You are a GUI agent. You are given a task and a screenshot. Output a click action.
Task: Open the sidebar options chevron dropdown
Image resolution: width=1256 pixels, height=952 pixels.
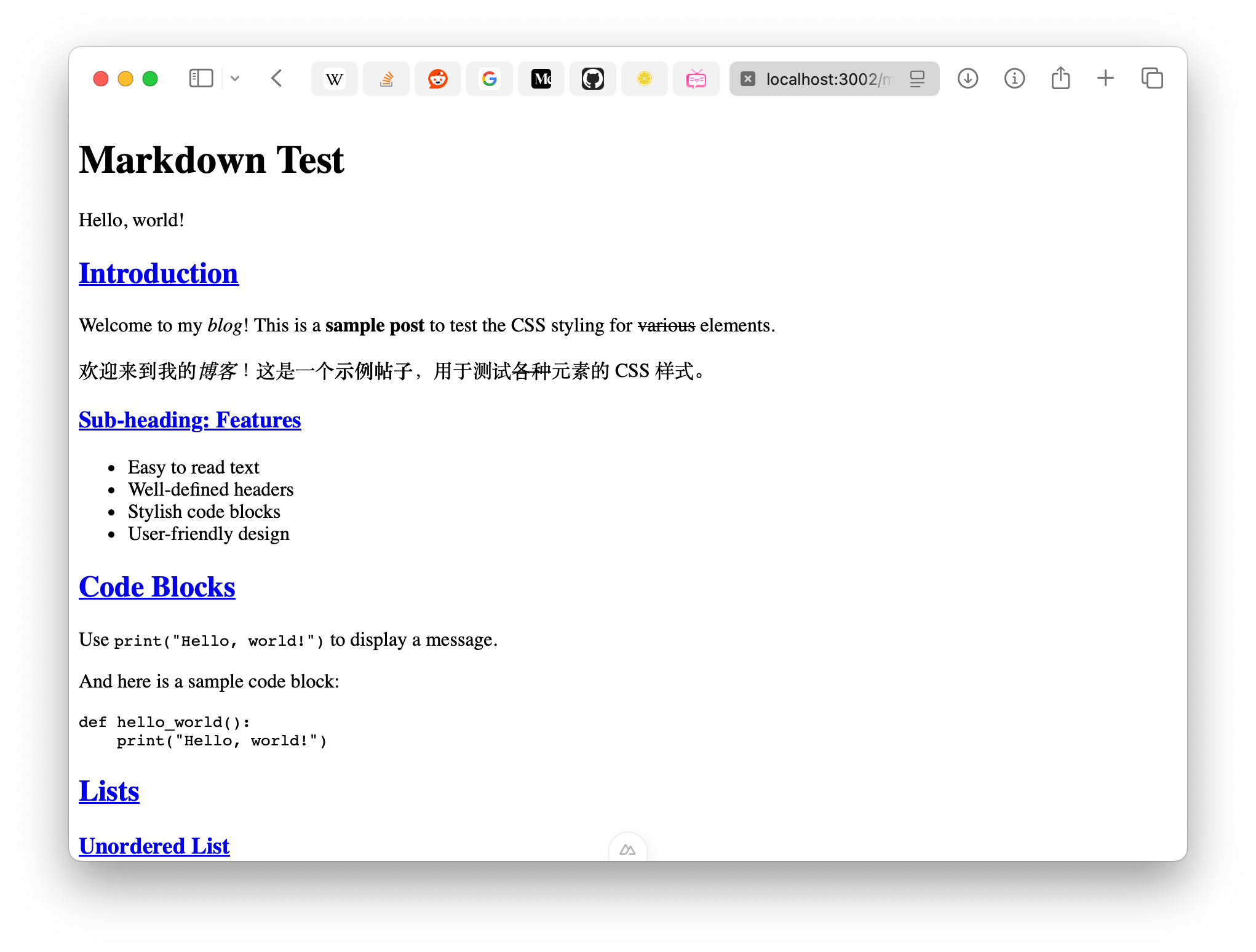coord(235,79)
